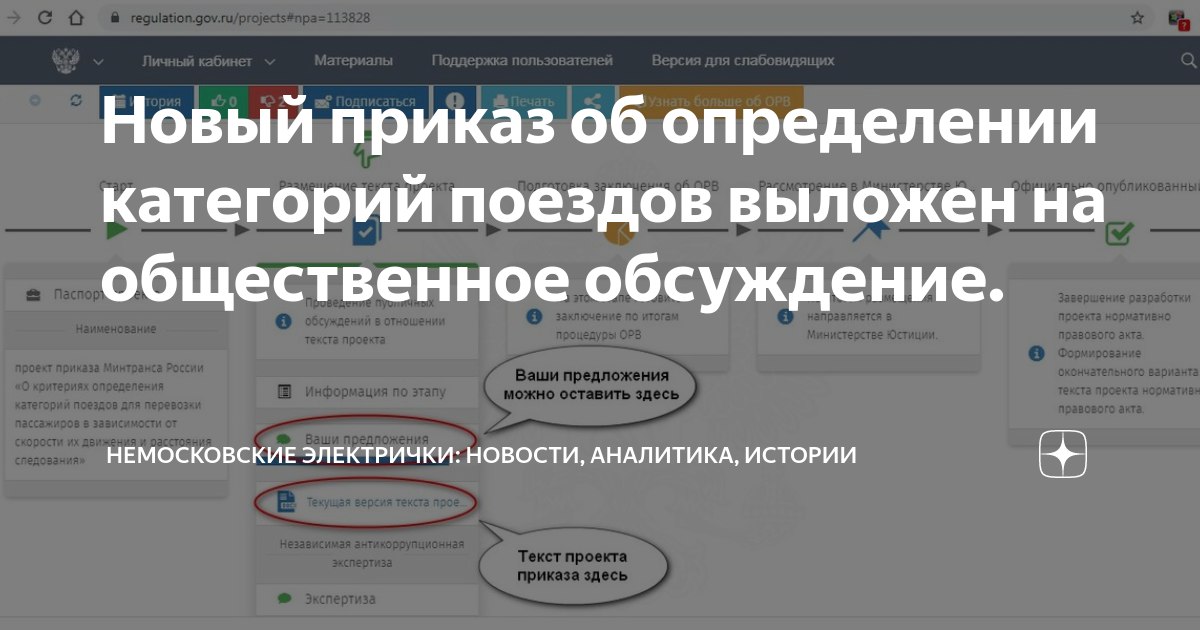
Task: Click Независимая антикоррупционная экспертиза heading
Action: pos(370,553)
